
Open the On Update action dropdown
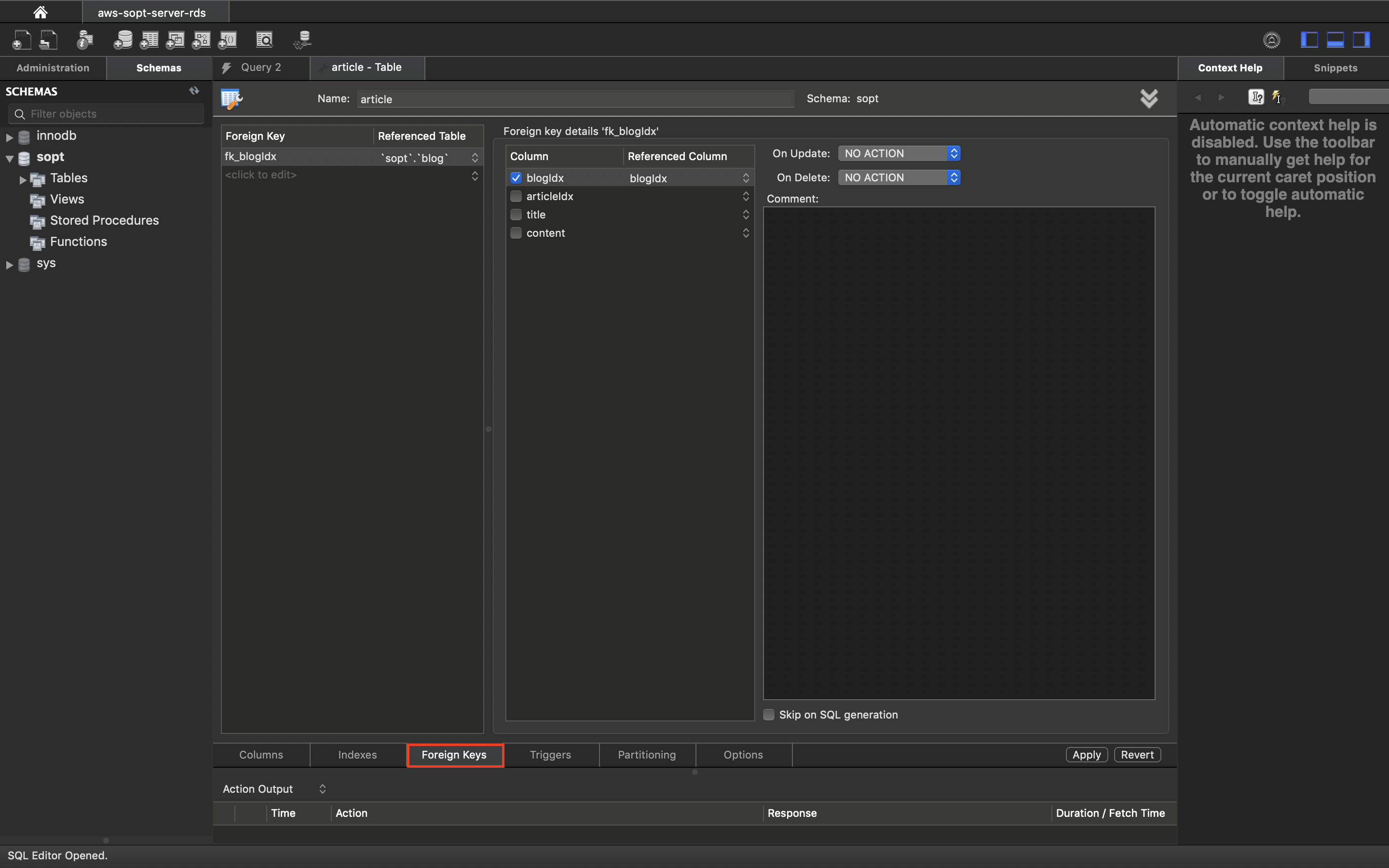(x=899, y=153)
